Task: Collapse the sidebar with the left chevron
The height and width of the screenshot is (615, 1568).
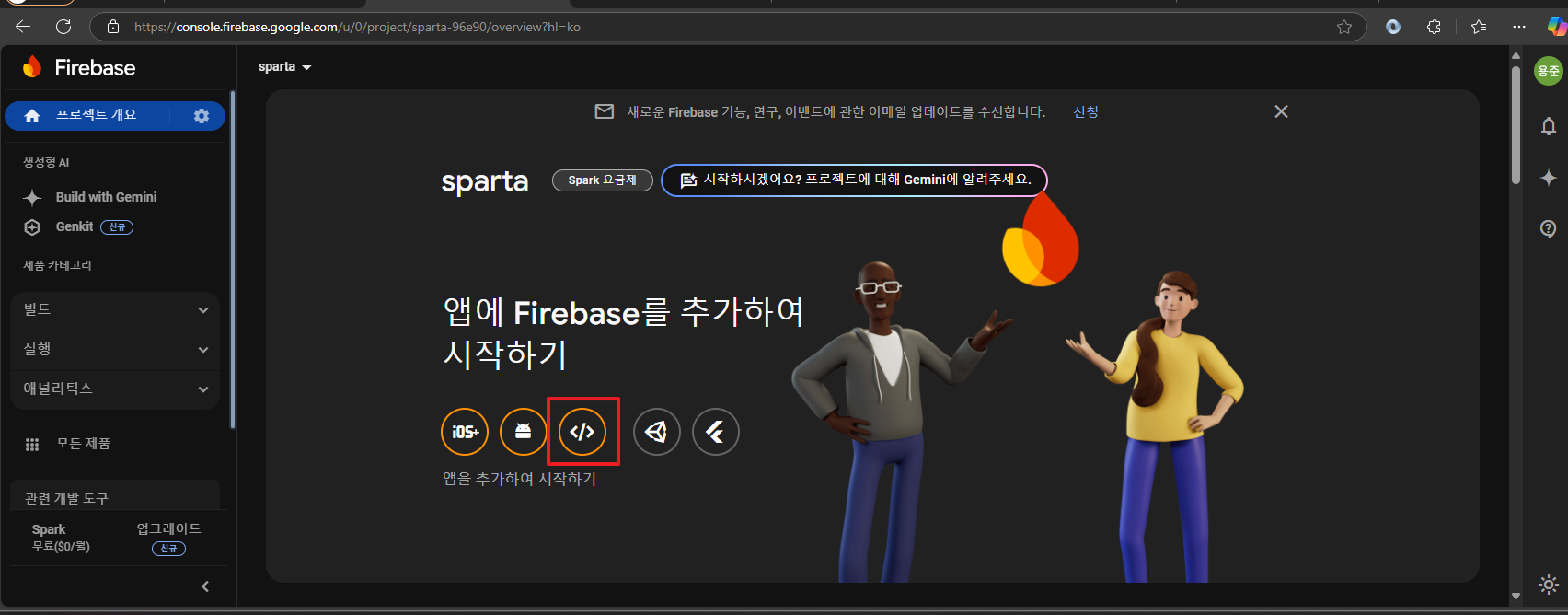Action: pos(205,586)
